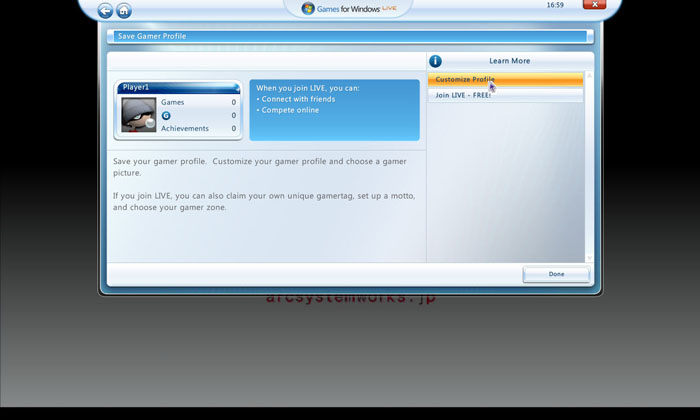Click the Games count in gamer card

pyautogui.click(x=233, y=102)
